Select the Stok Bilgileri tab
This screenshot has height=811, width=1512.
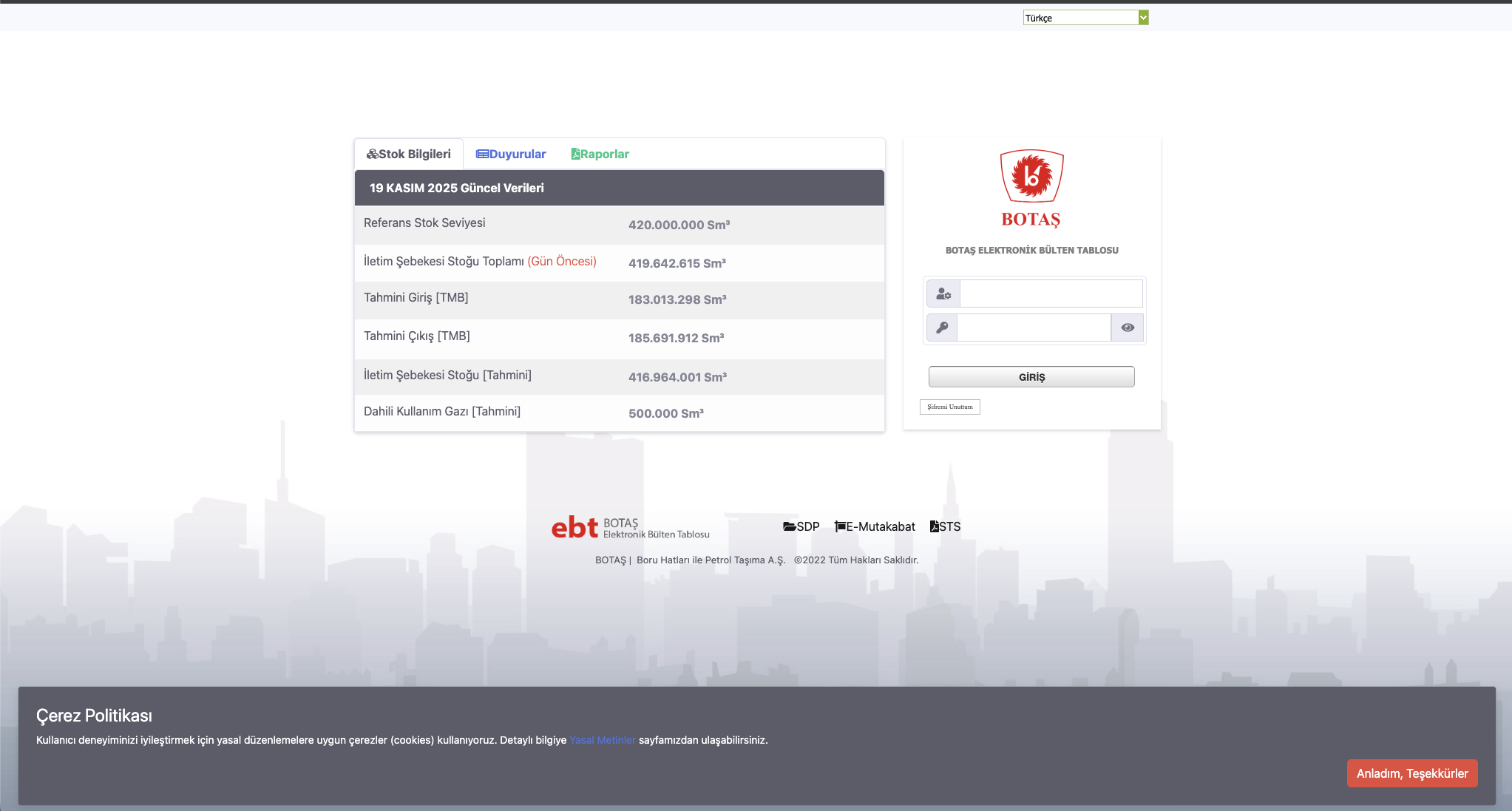tap(409, 154)
